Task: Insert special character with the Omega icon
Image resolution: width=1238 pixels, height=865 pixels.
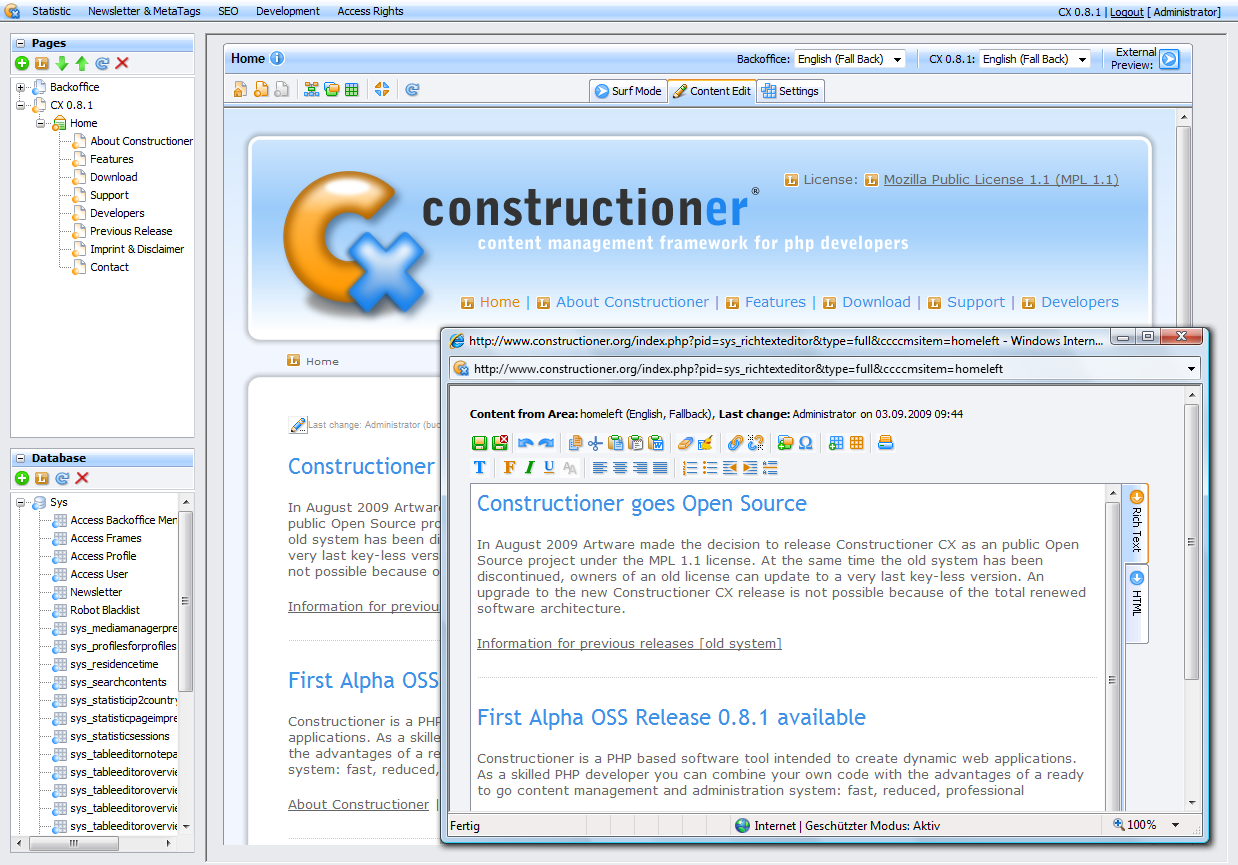Action: (805, 443)
